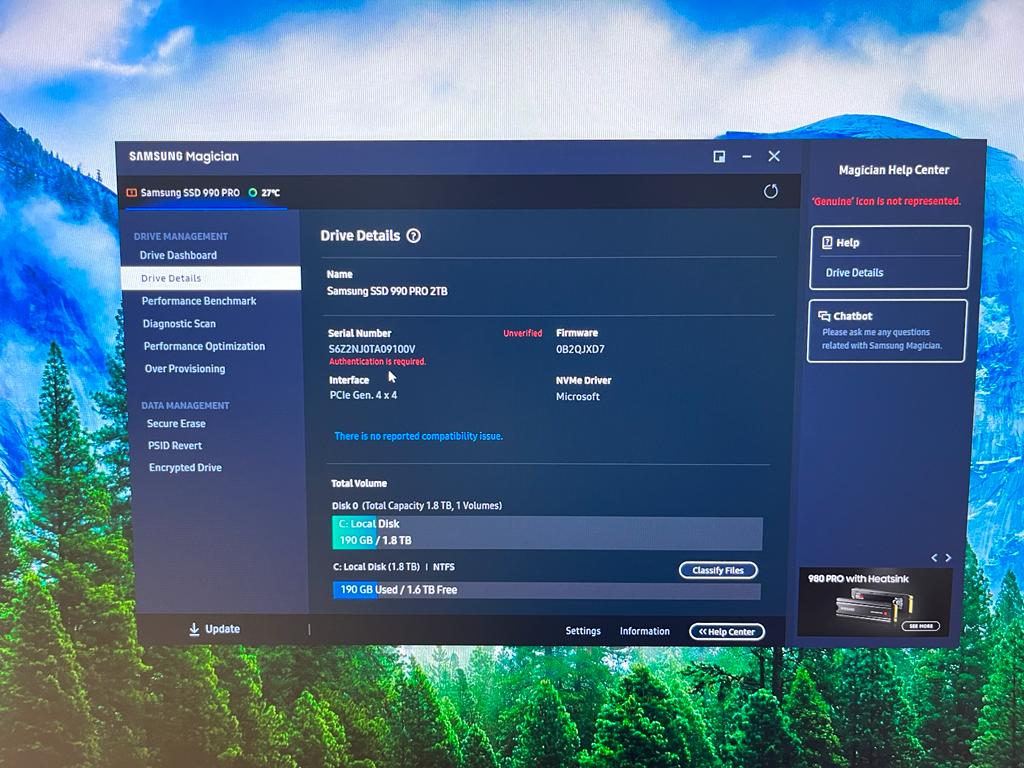Open Performance Benchmark
The height and width of the screenshot is (768, 1024).
click(x=199, y=301)
